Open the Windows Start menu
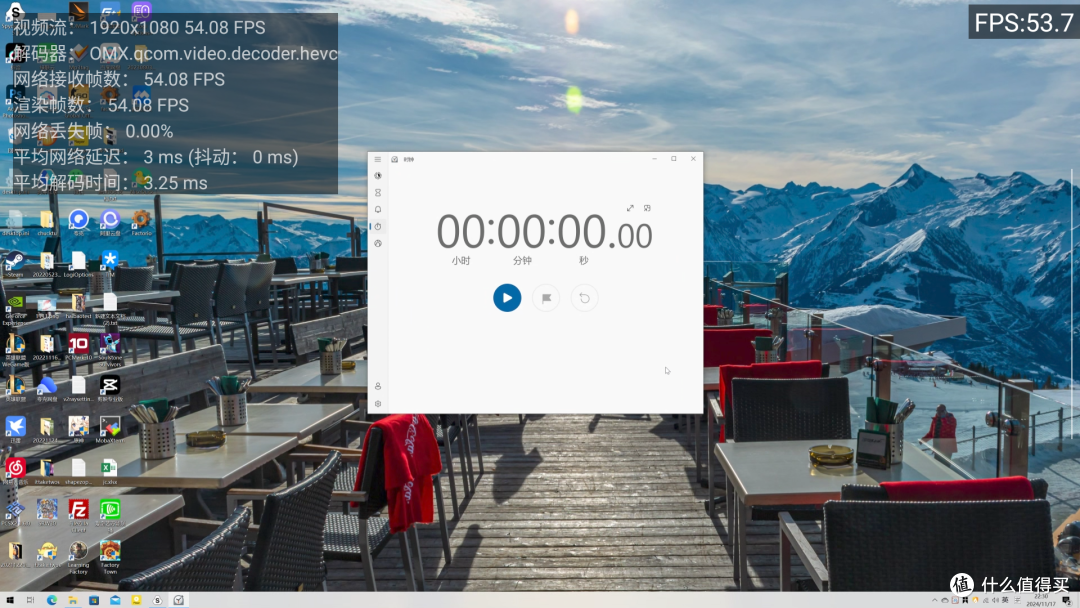 tap(10, 600)
